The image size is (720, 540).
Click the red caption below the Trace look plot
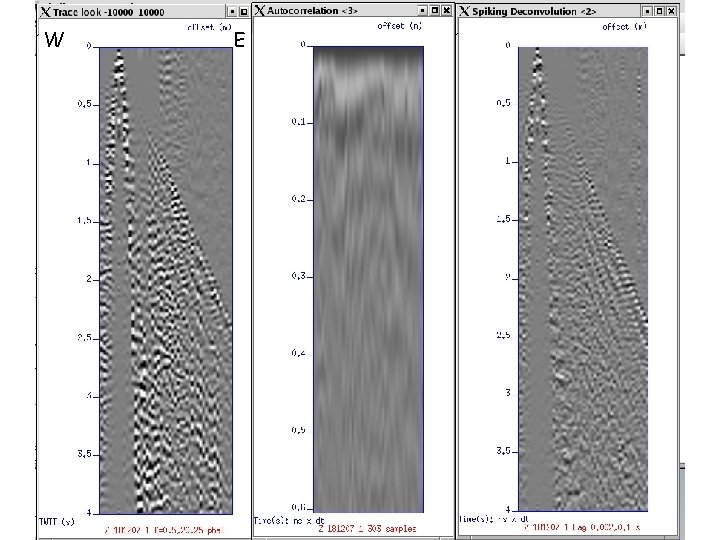[164, 530]
